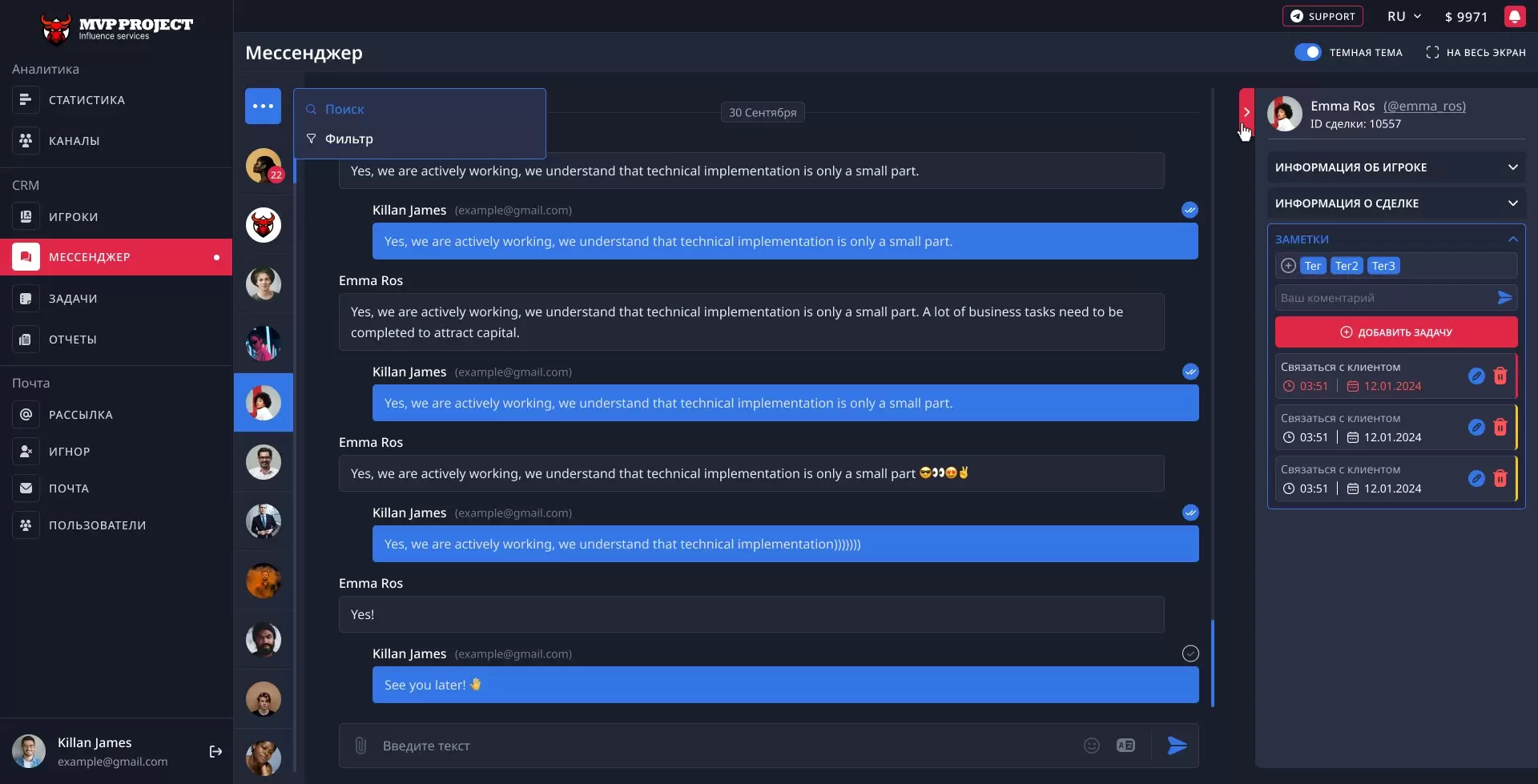Click the translate icon in the message bar

tap(1125, 745)
